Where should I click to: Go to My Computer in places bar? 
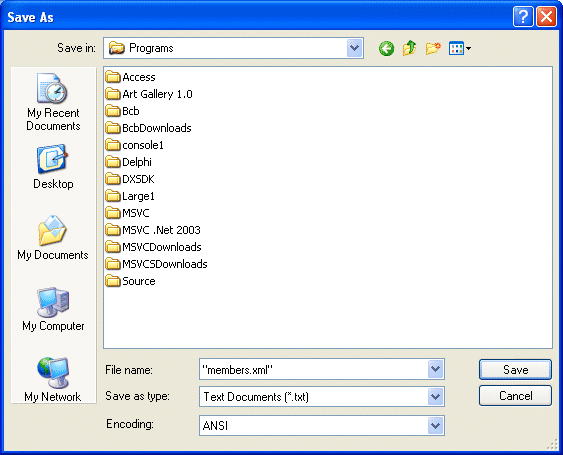tap(53, 309)
